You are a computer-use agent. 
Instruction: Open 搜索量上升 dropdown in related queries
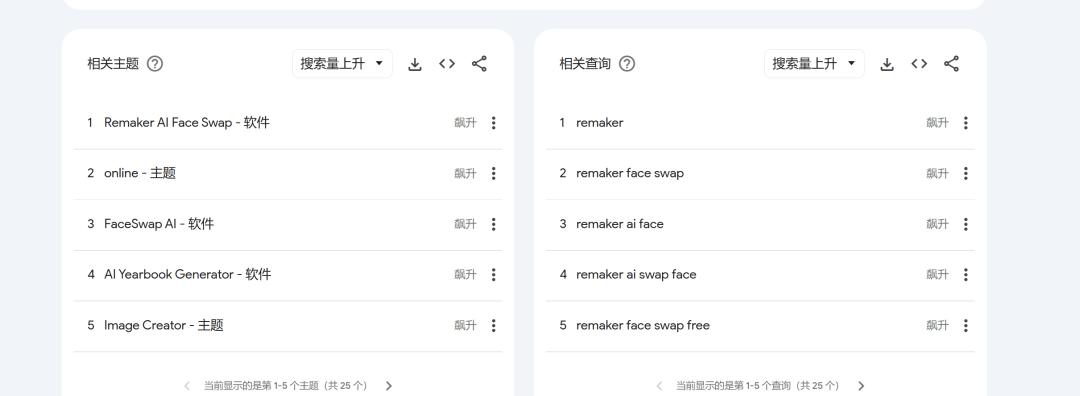click(x=814, y=63)
